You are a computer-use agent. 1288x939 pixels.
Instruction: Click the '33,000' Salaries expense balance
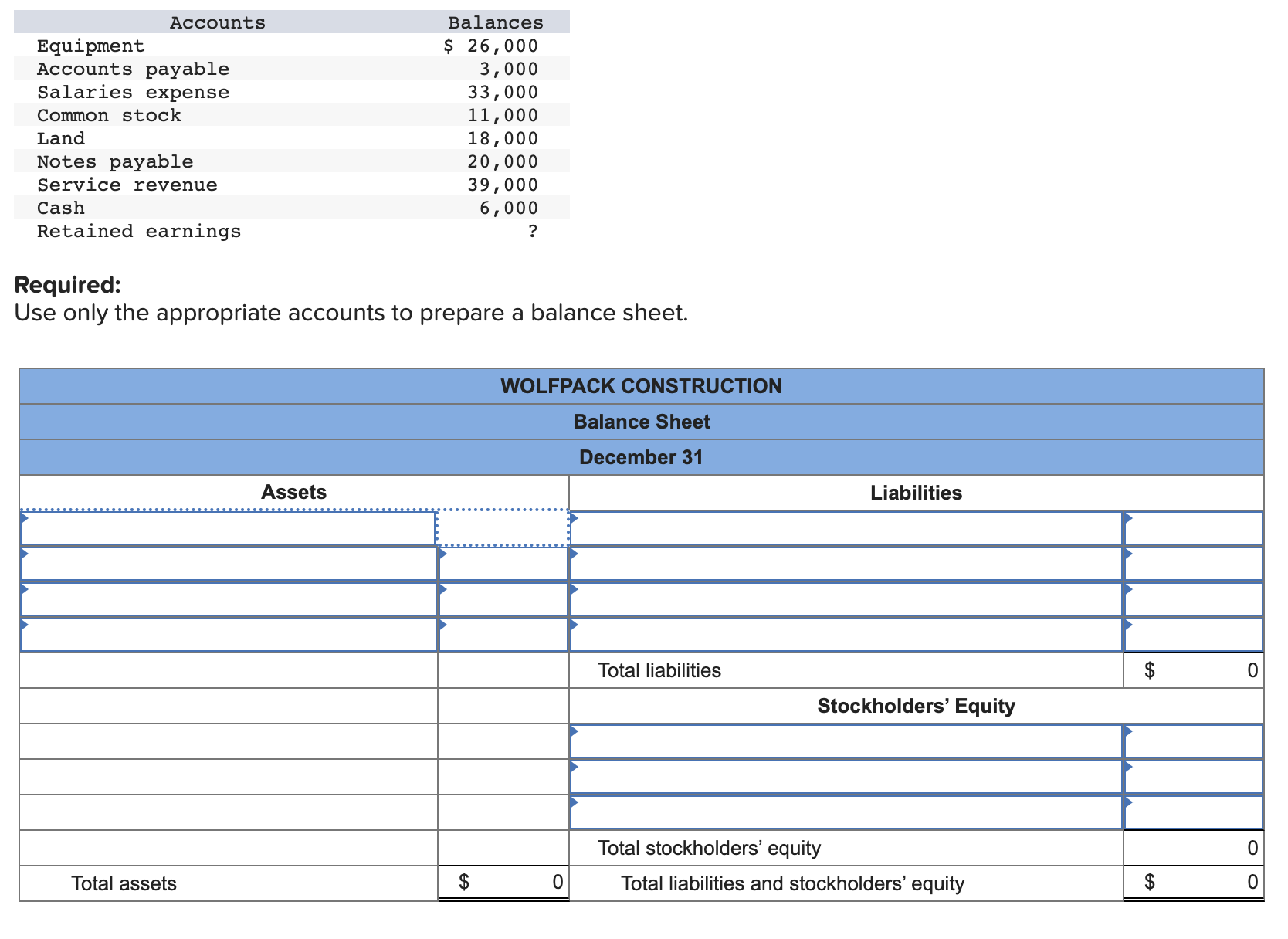503,93
